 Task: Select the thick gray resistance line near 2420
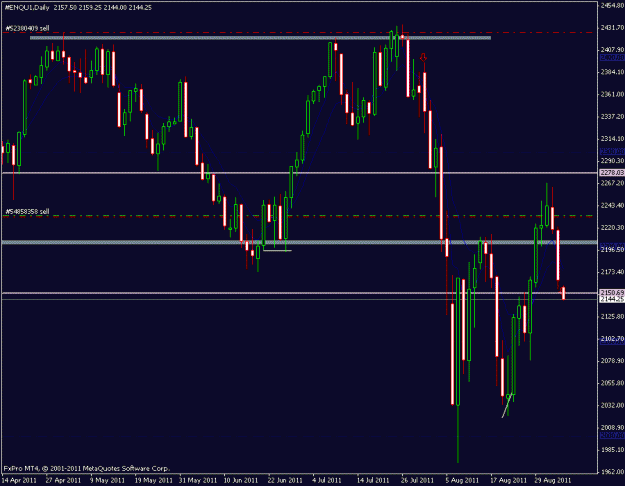point(260,38)
